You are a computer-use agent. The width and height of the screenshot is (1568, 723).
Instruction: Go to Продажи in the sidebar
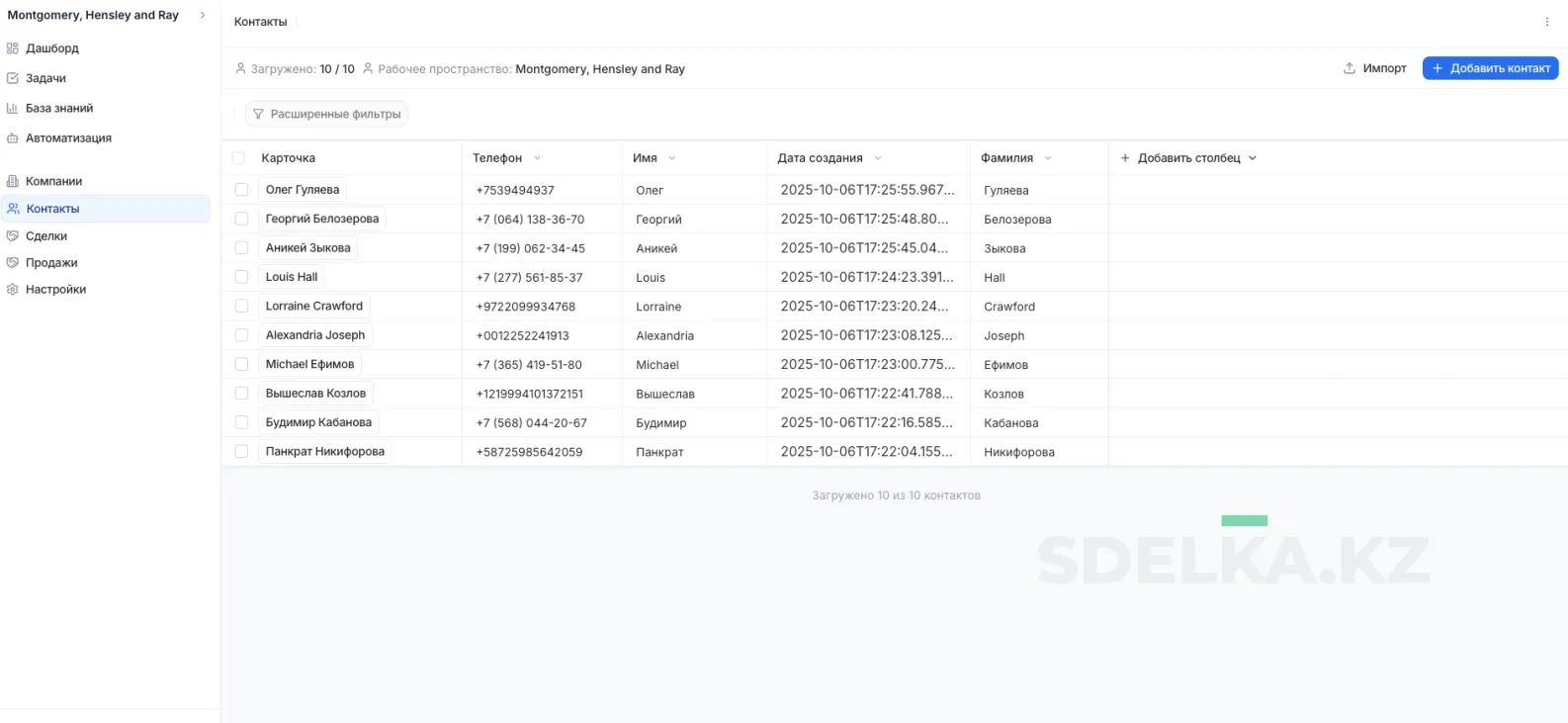pyautogui.click(x=51, y=263)
